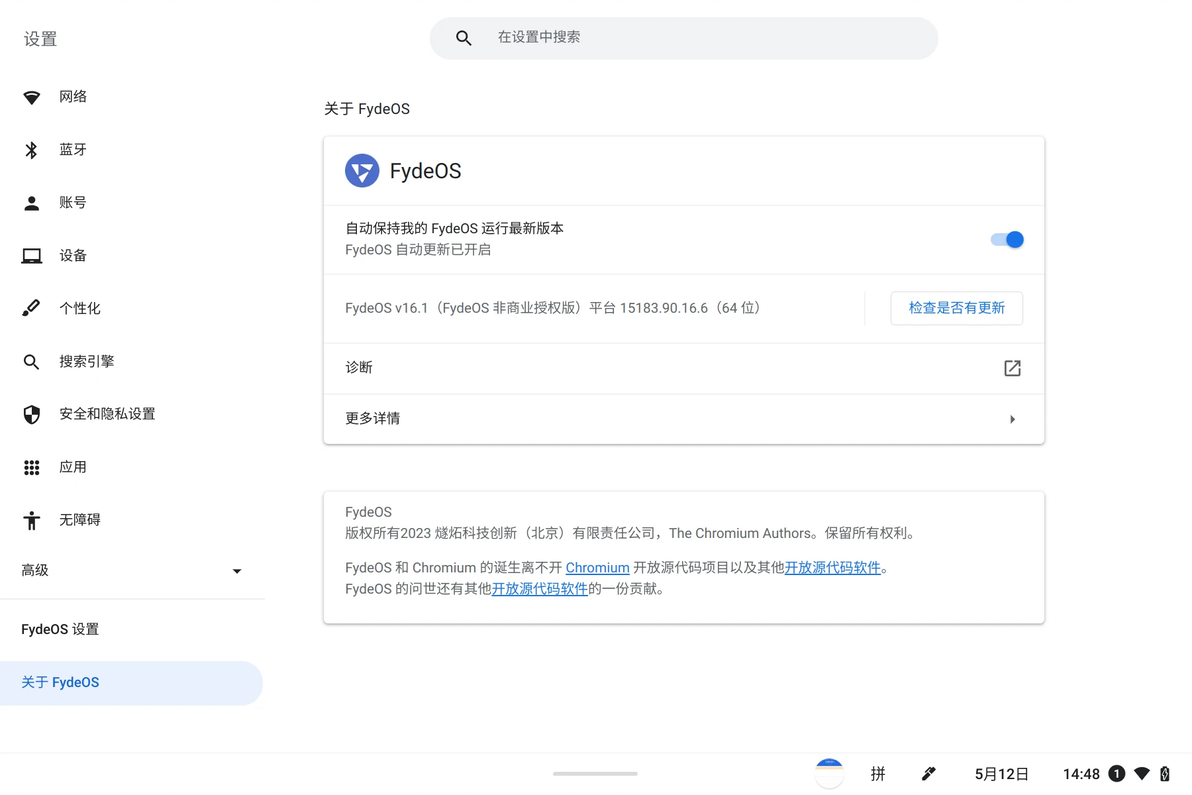Click the Wi-Fi icon beside 网络
1192x795 pixels.
[x=31, y=97]
